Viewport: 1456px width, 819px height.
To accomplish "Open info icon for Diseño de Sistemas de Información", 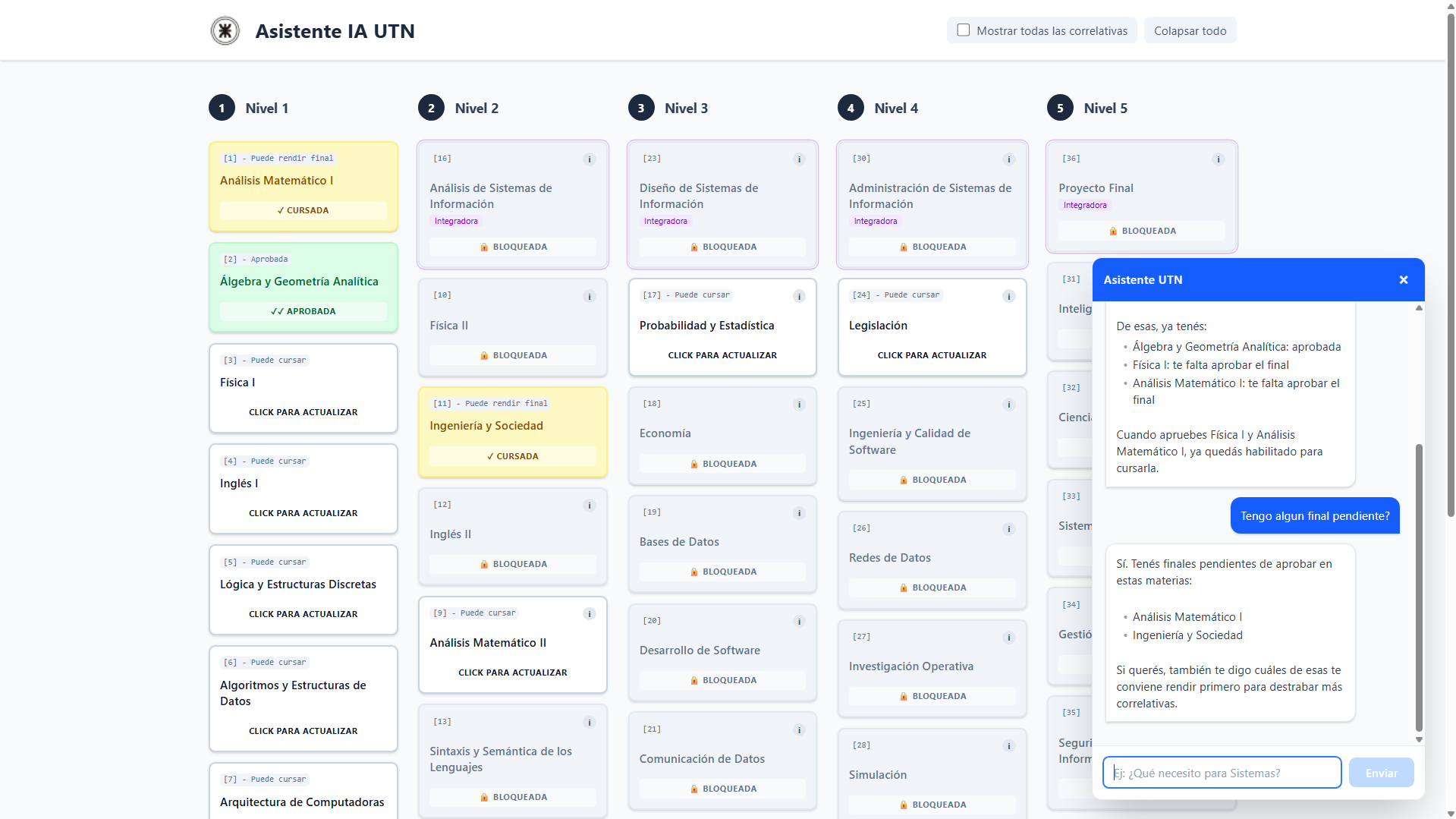I will click(x=799, y=159).
